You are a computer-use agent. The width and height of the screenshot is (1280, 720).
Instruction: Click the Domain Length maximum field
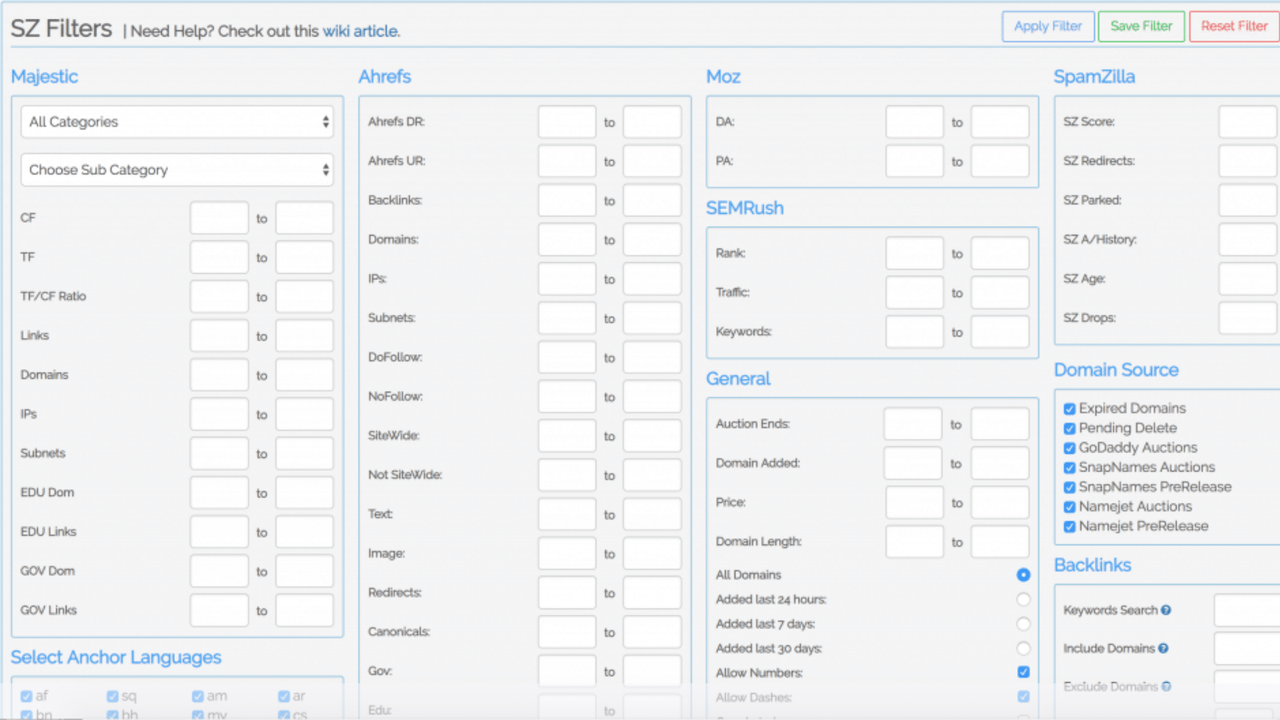click(1000, 542)
